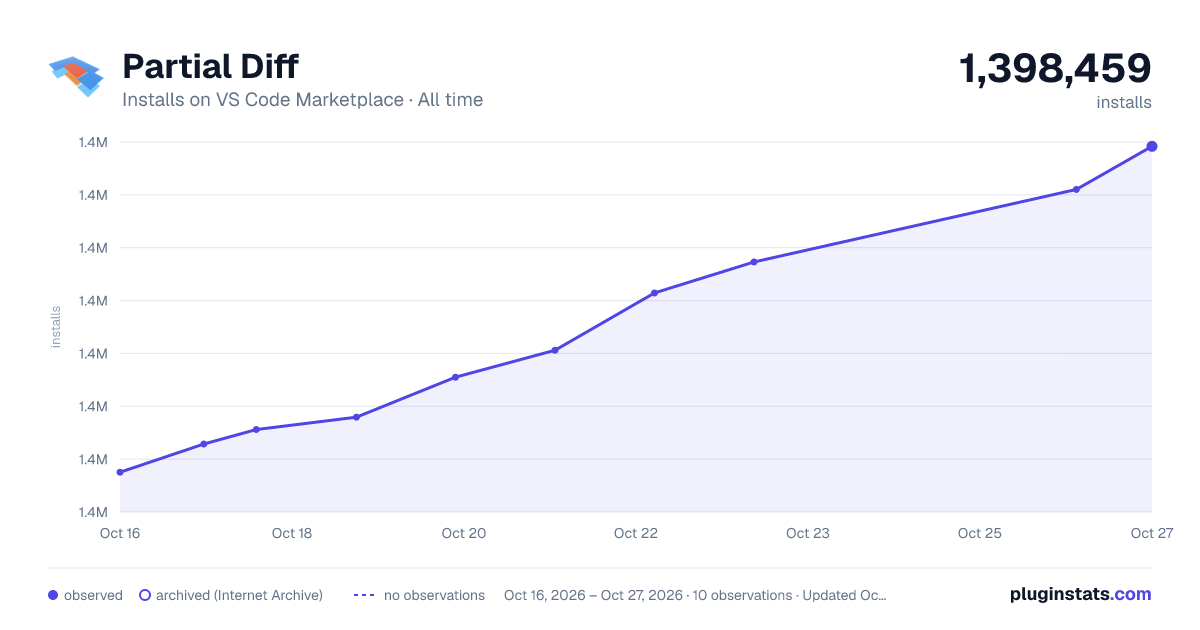Click the 'archived (Internet Archive)' legend label

coord(239,595)
